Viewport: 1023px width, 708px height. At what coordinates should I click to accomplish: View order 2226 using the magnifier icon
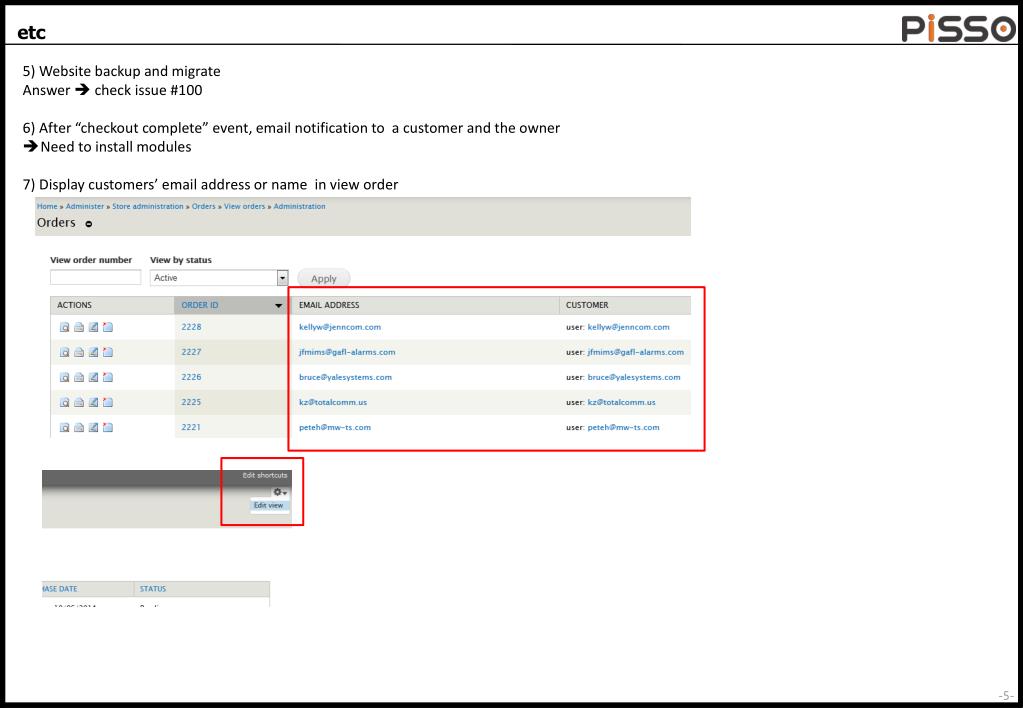point(65,377)
